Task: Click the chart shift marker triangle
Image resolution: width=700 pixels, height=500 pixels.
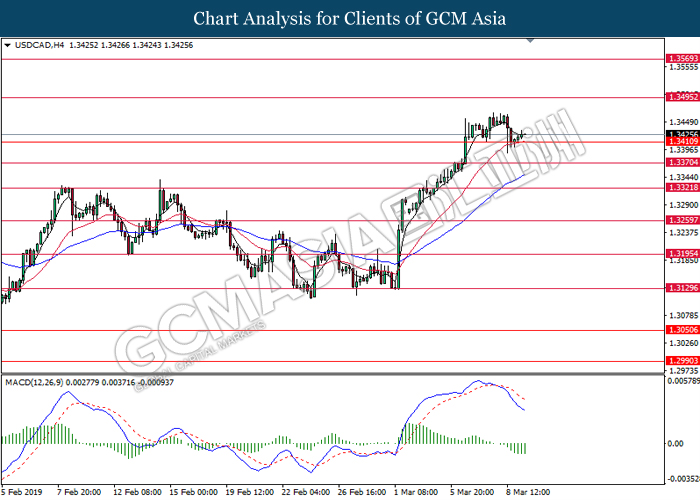Action: (x=530, y=41)
